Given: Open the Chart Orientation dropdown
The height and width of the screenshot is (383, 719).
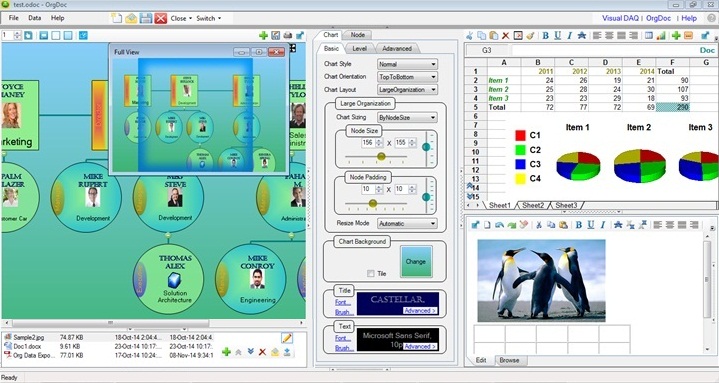Looking at the screenshot, I should (407, 77).
